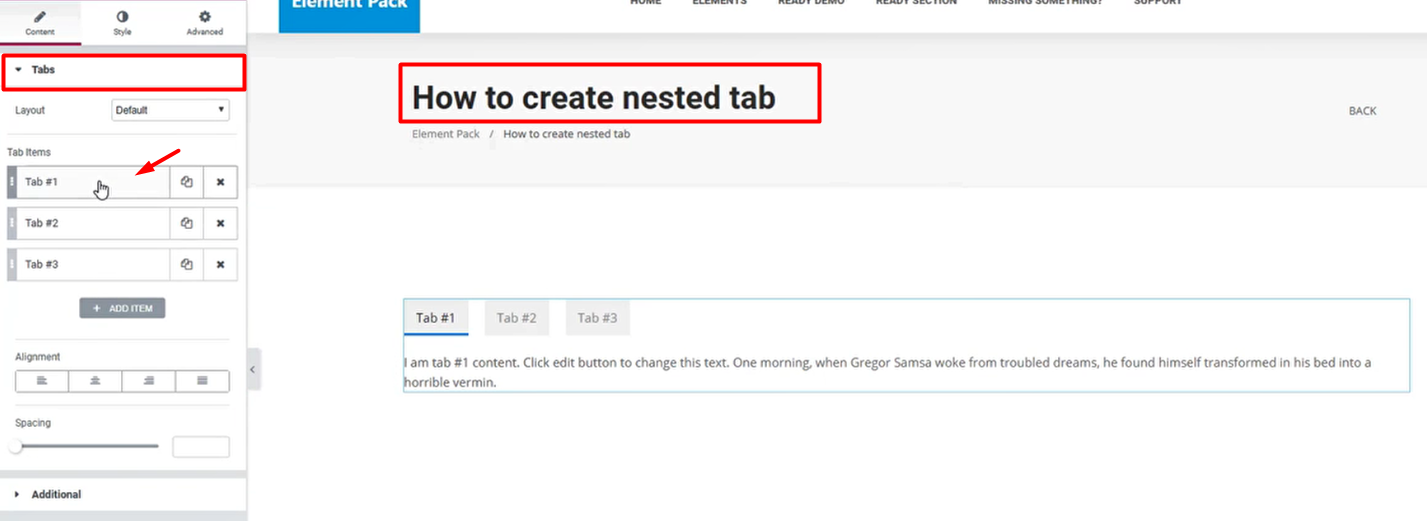Remove the Tab #2 item
The height and width of the screenshot is (521, 1427).
pos(220,223)
